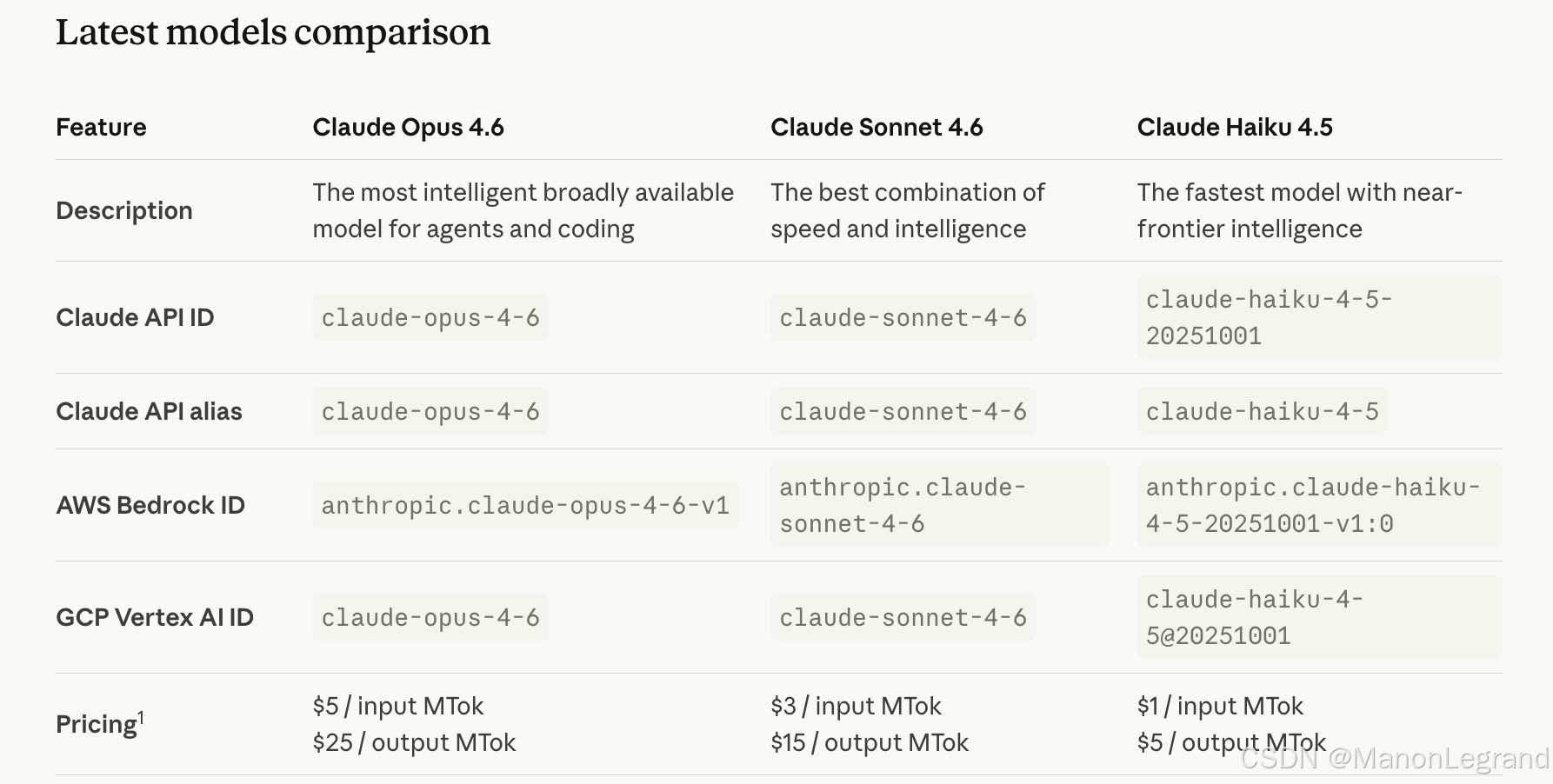
Task: Click the "AWS Bedrock ID" row label
Action: pos(150,506)
